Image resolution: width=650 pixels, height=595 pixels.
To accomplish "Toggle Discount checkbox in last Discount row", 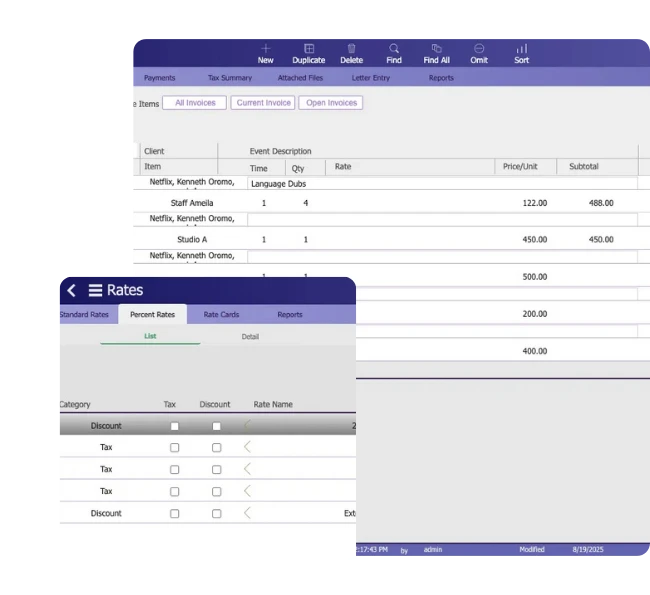I will click(216, 514).
